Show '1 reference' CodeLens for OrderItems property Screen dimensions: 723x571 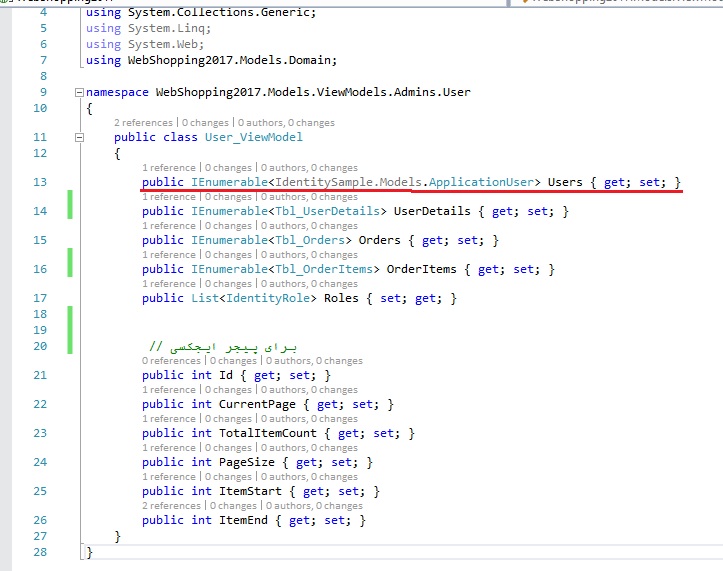tap(169, 255)
